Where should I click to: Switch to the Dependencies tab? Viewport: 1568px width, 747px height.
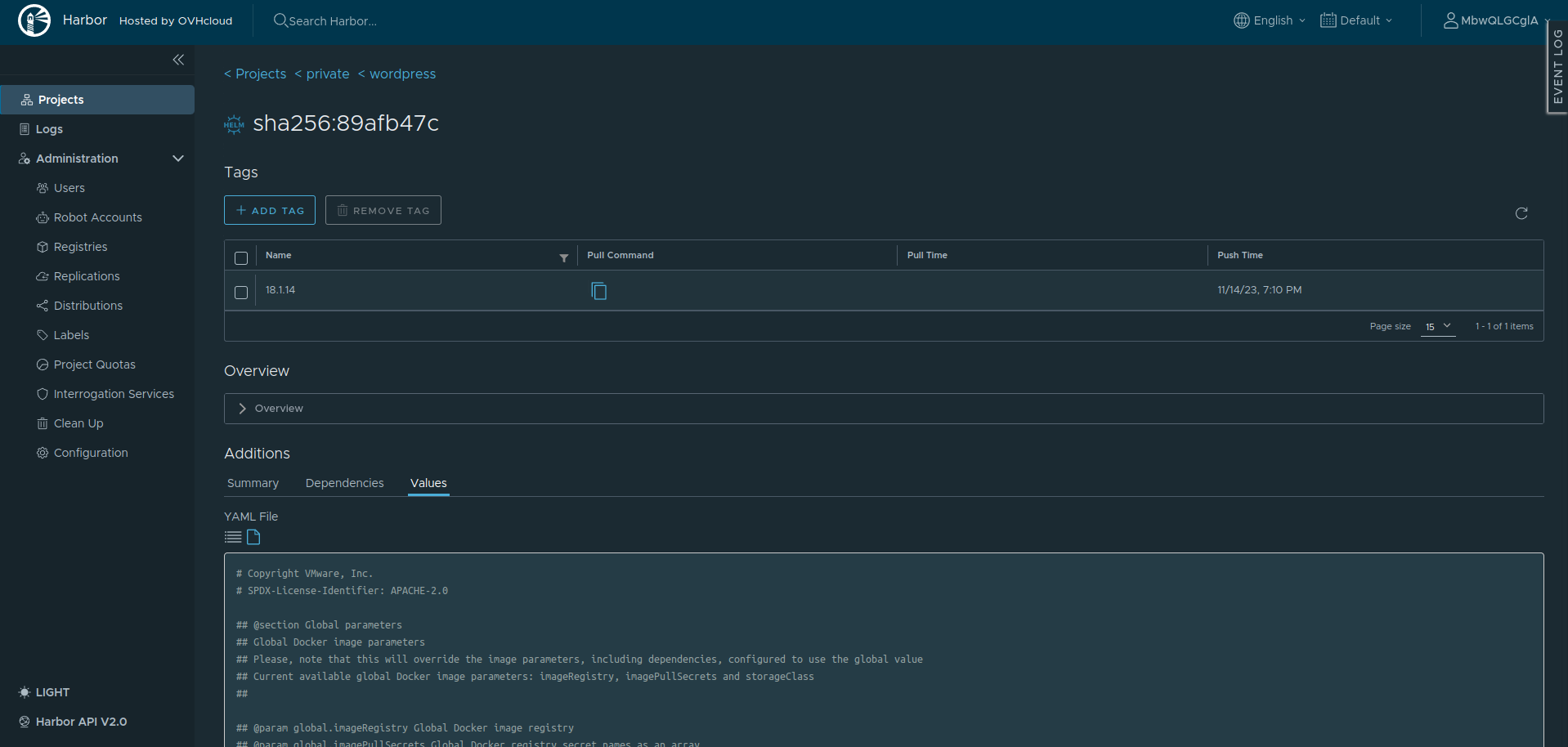(344, 483)
